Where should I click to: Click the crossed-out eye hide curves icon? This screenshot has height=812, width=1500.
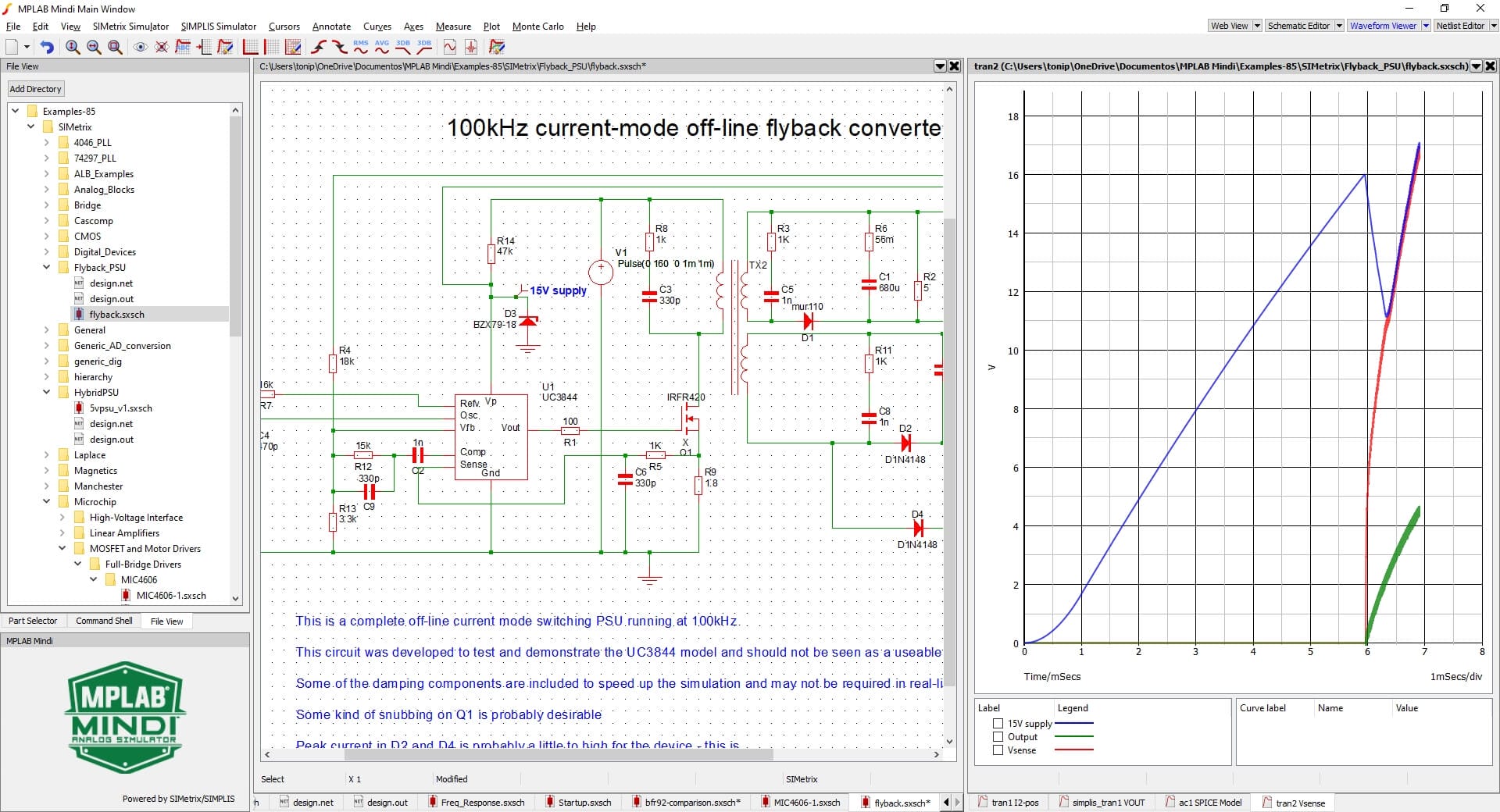coord(162,48)
